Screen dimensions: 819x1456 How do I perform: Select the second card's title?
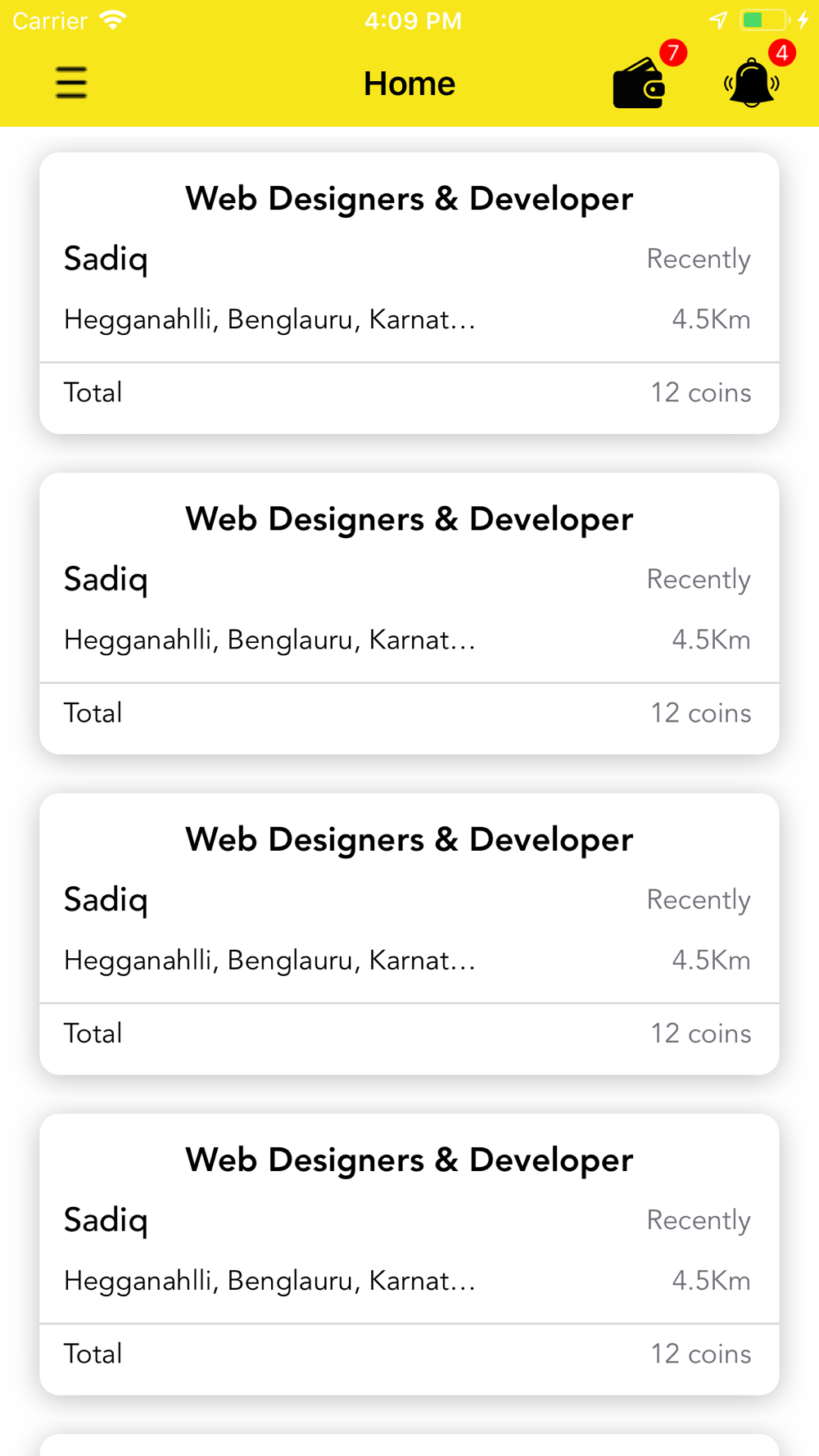coord(409,519)
